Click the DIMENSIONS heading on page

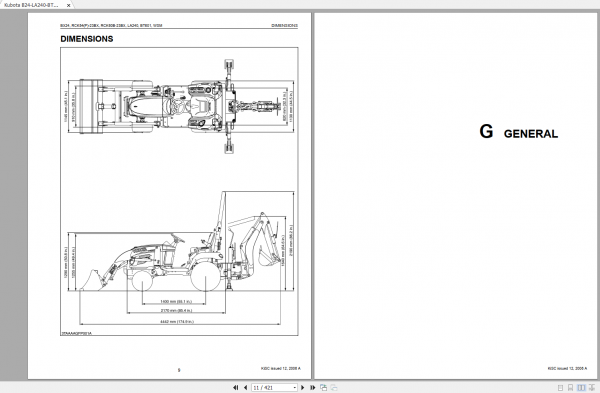click(x=87, y=39)
